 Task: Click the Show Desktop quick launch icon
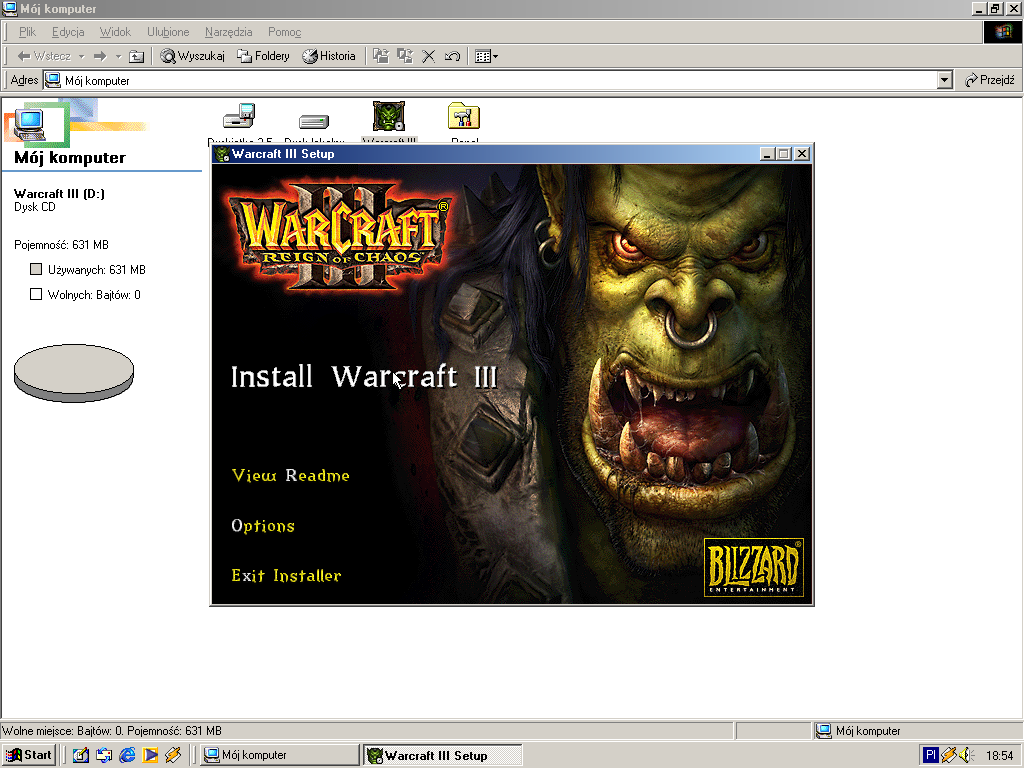[x=80, y=756]
